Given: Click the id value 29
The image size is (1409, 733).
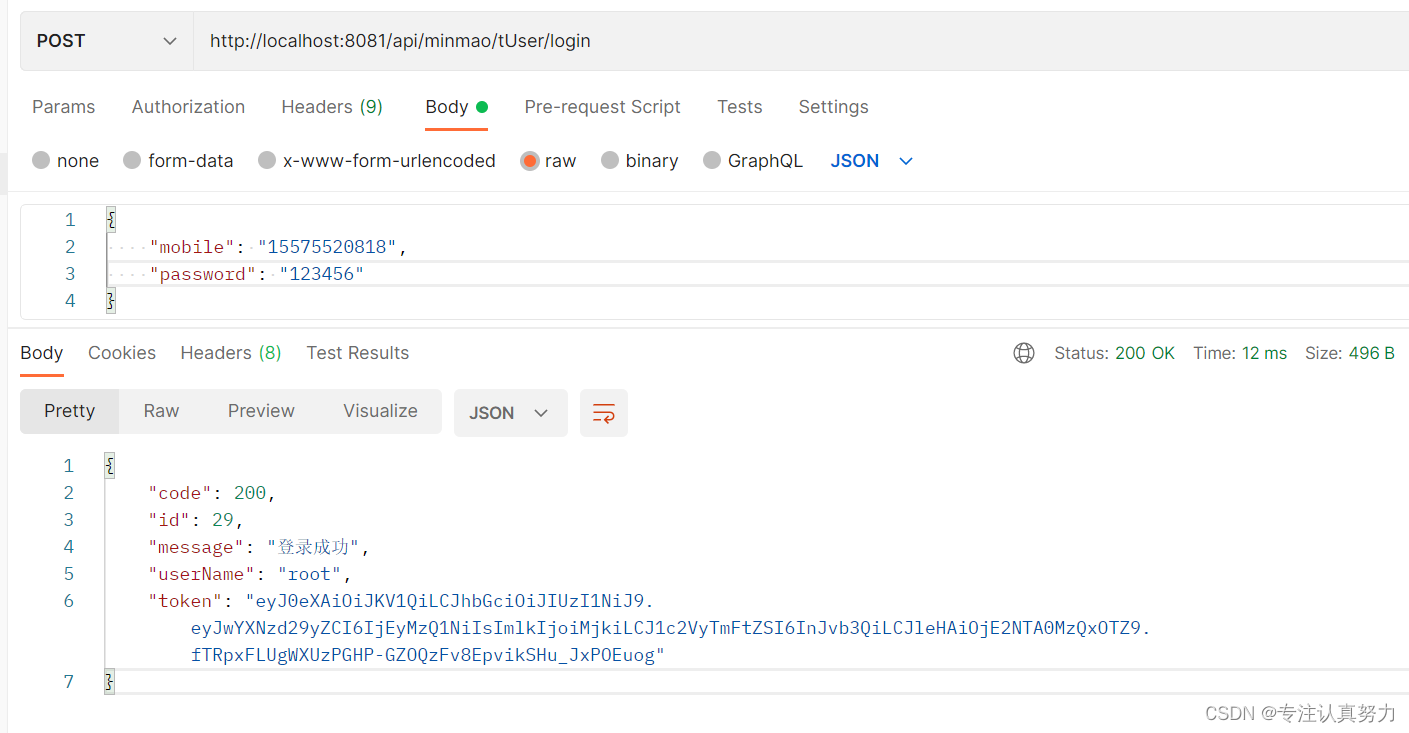Looking at the screenshot, I should tap(223, 520).
